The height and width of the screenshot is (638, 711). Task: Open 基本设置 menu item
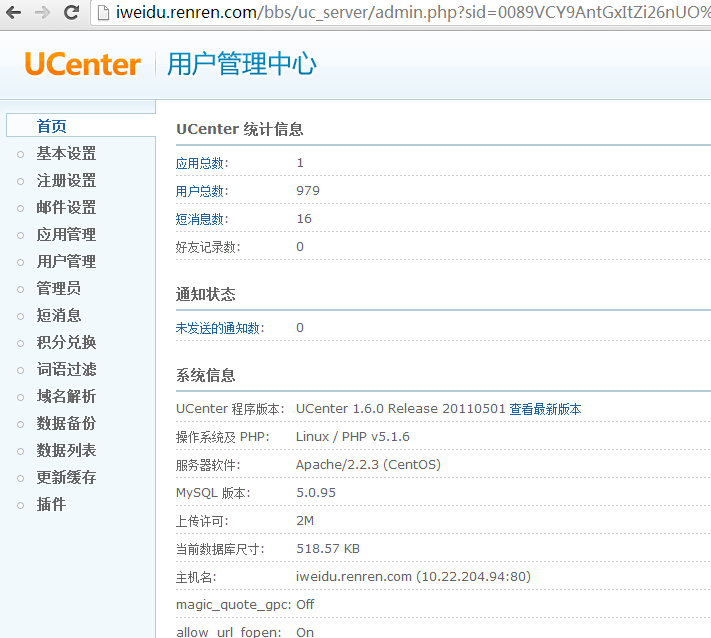[x=66, y=153]
